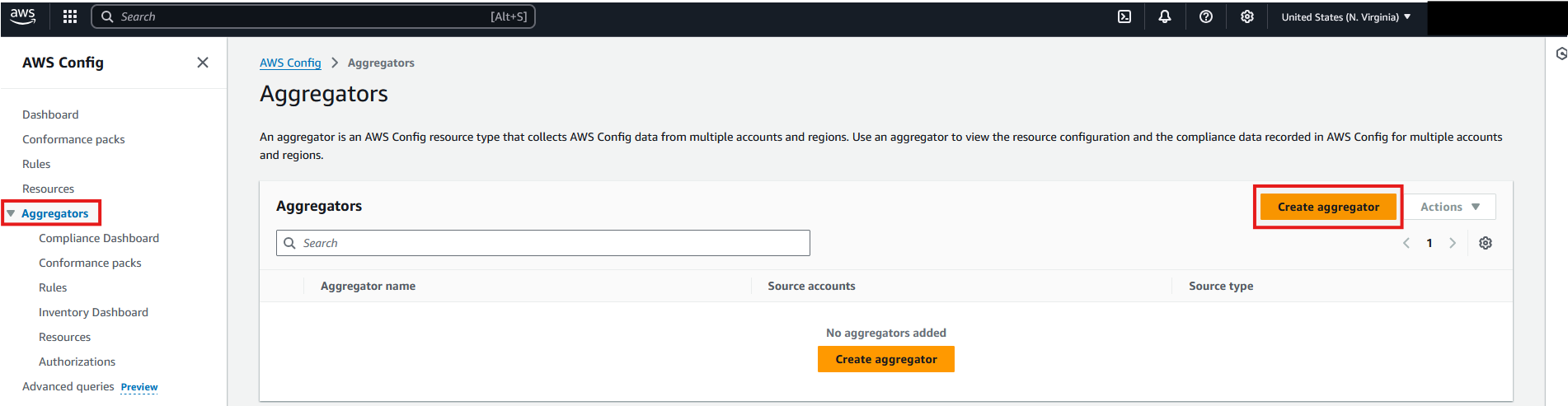Open the top-level Rules item
The width and height of the screenshot is (1568, 406).
pos(36,164)
